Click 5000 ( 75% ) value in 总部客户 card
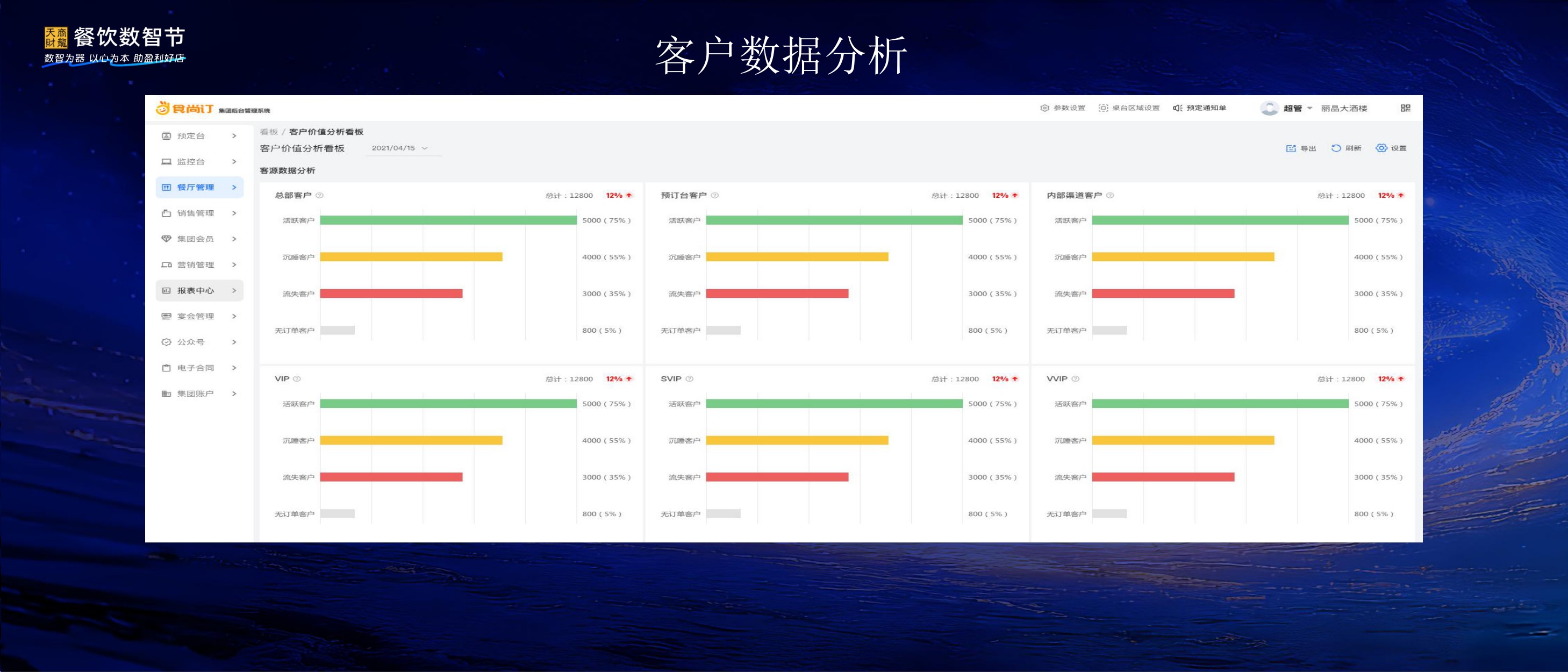Image resolution: width=1568 pixels, height=672 pixels. [x=606, y=220]
